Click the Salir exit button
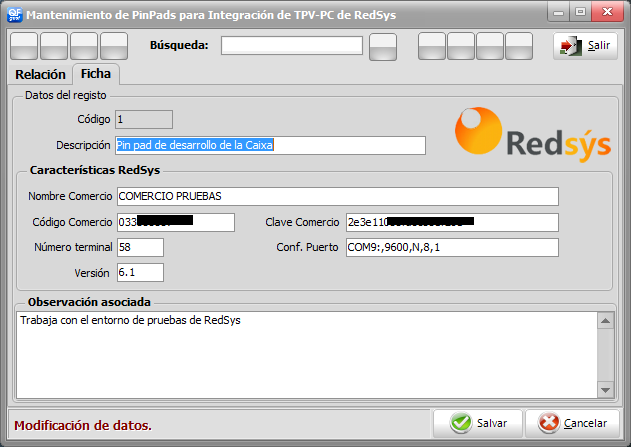 585,46
